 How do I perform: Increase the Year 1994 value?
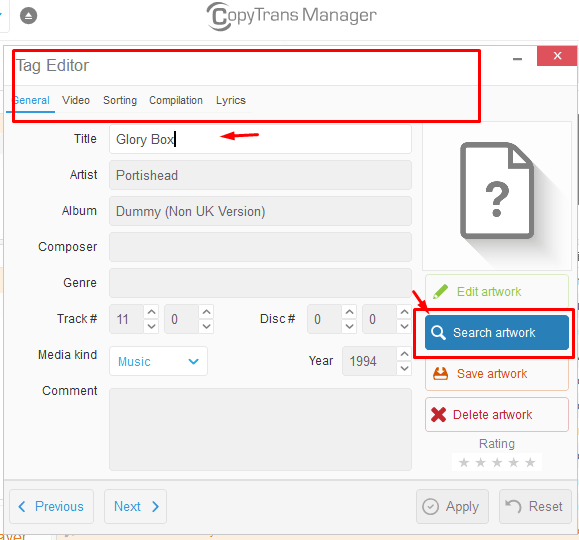(404, 354)
